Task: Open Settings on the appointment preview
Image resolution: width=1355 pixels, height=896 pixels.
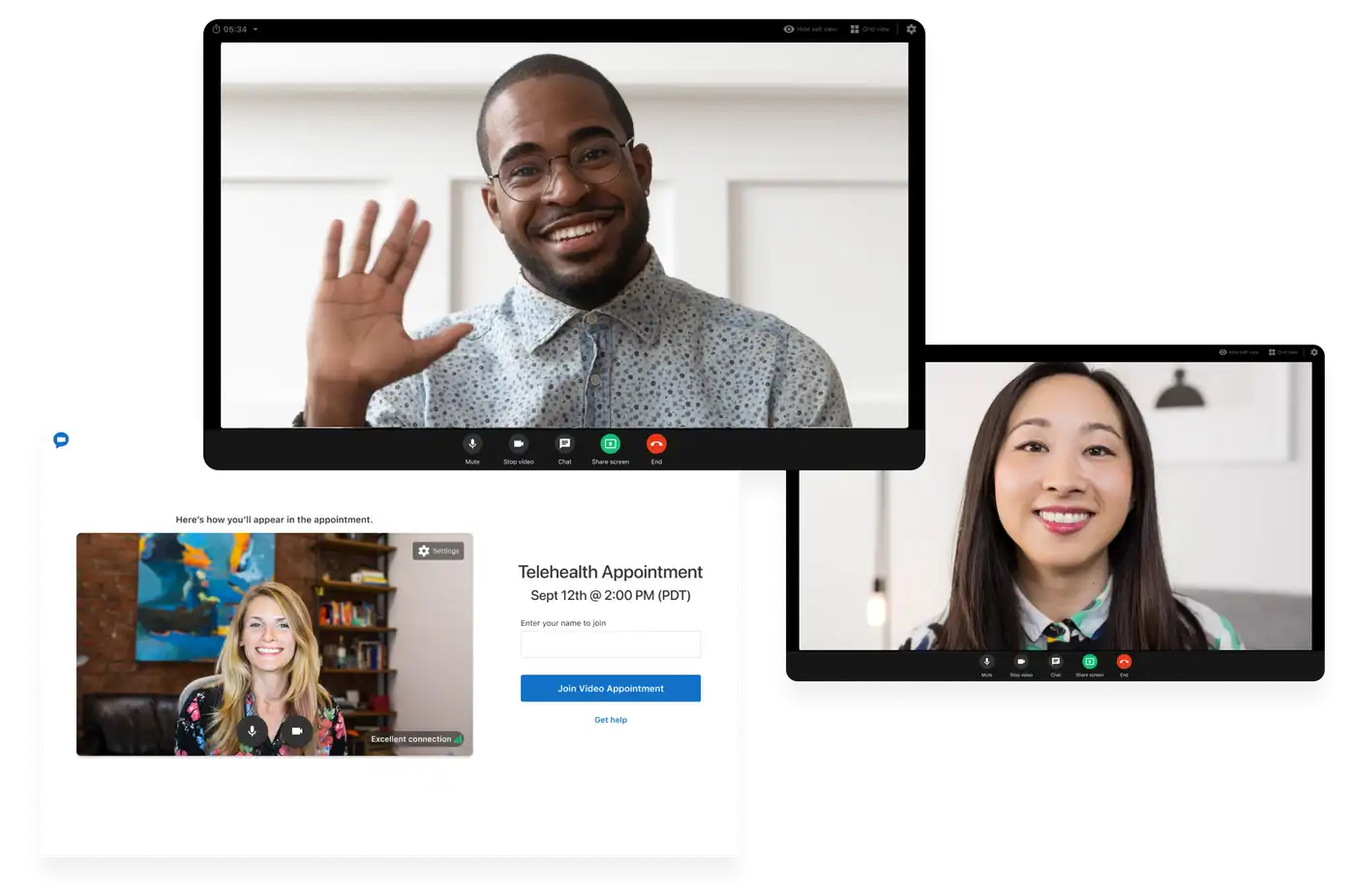Action: pos(437,551)
